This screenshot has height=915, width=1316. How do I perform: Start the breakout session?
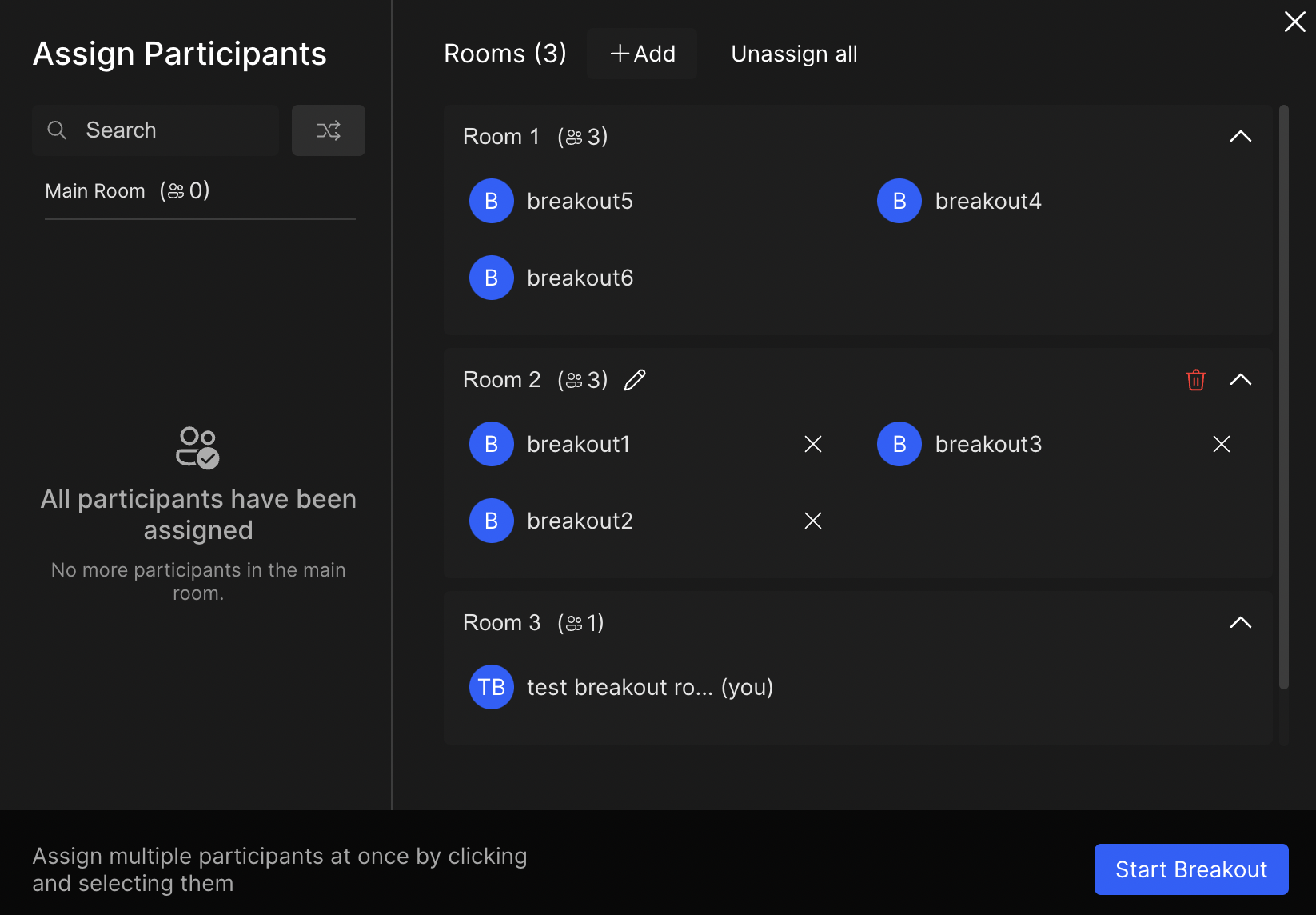(x=1190, y=869)
